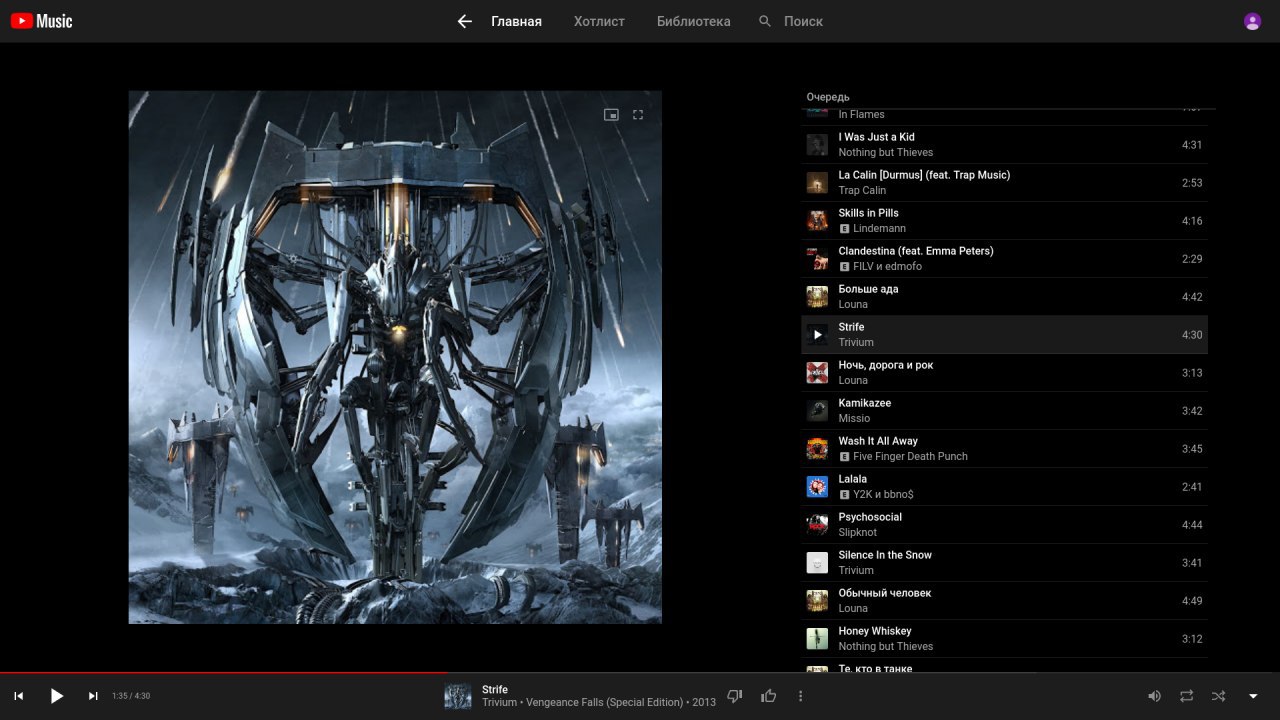Enter fullscreen on album art
This screenshot has height=720, width=1280.
(x=638, y=115)
